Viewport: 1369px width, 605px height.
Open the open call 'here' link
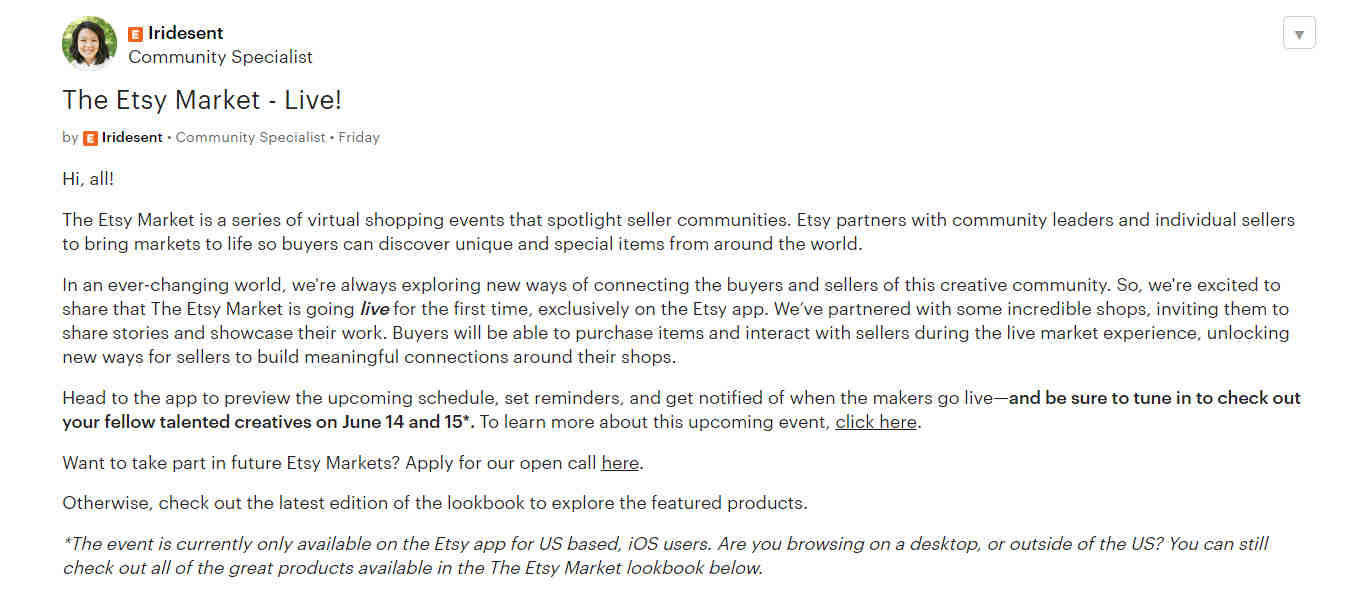[x=620, y=463]
